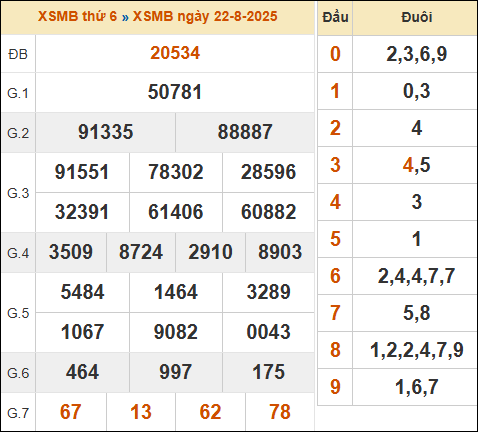The height and width of the screenshot is (432, 478).
Task: Select G.6 number 997
Action: pos(175,372)
